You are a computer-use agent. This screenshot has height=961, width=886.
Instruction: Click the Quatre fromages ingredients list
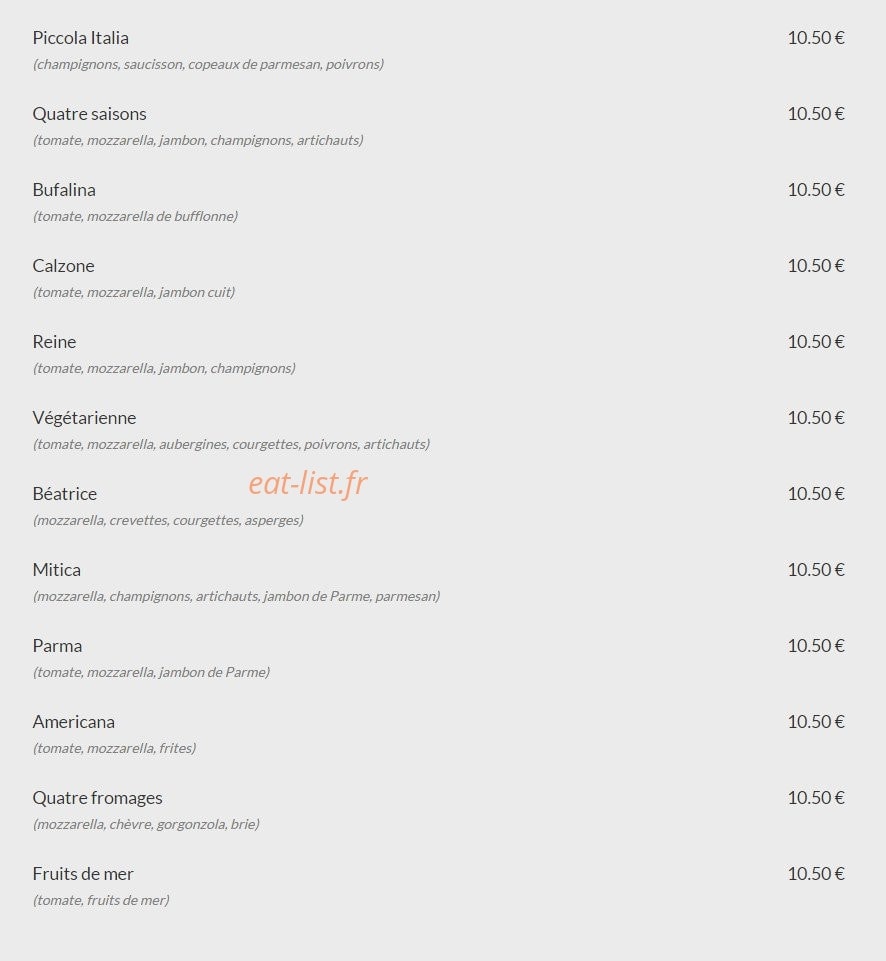click(146, 824)
